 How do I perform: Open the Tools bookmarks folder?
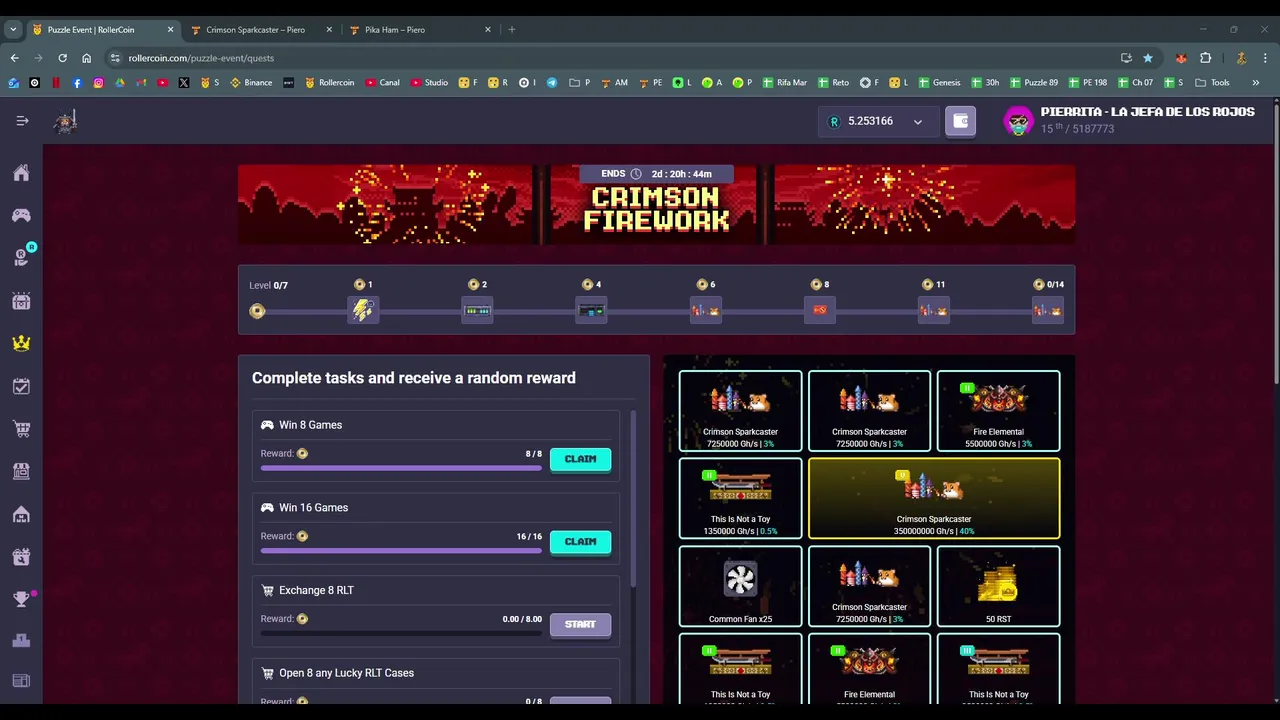click(1212, 82)
